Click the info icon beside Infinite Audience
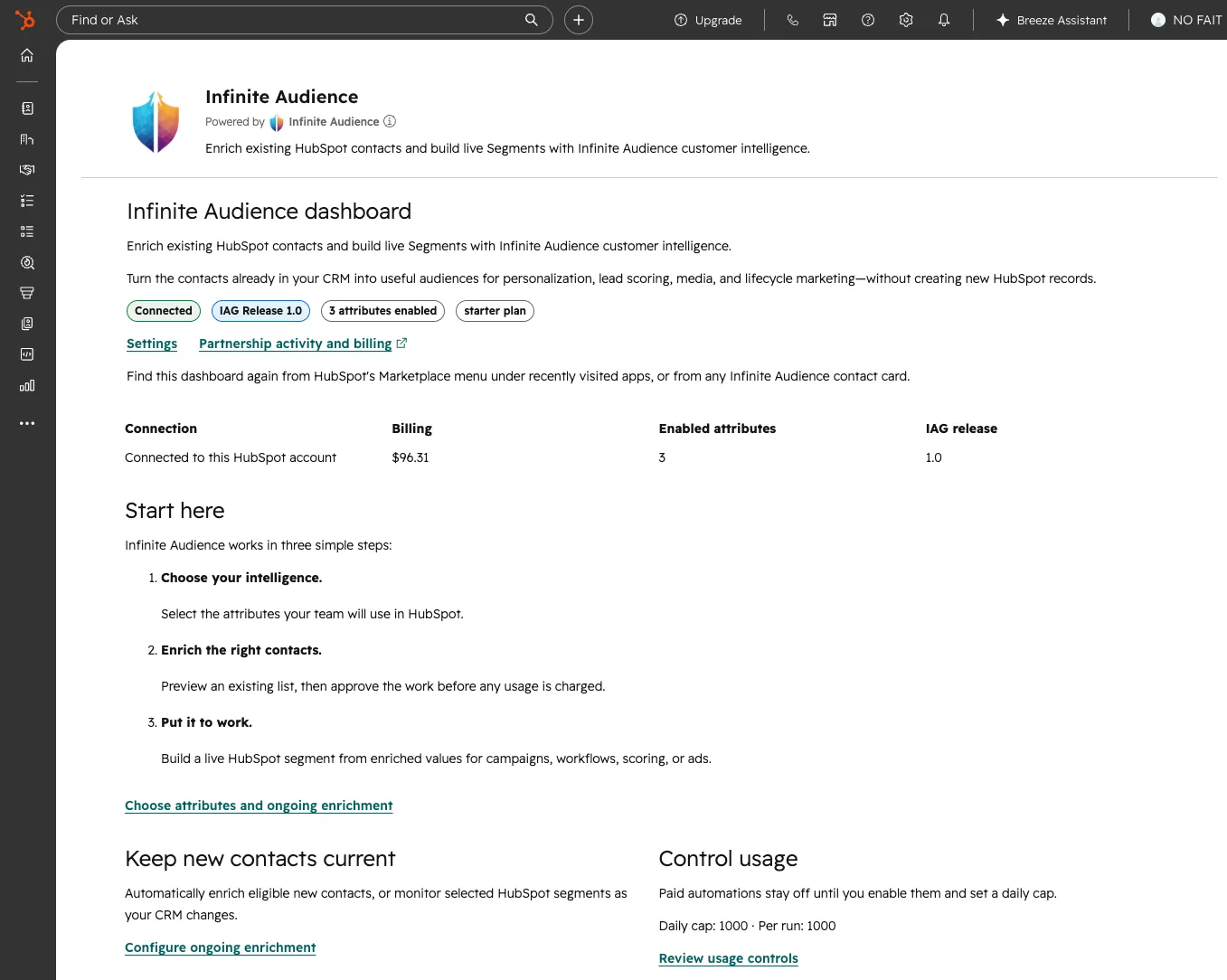This screenshot has width=1227, height=980. tap(390, 121)
